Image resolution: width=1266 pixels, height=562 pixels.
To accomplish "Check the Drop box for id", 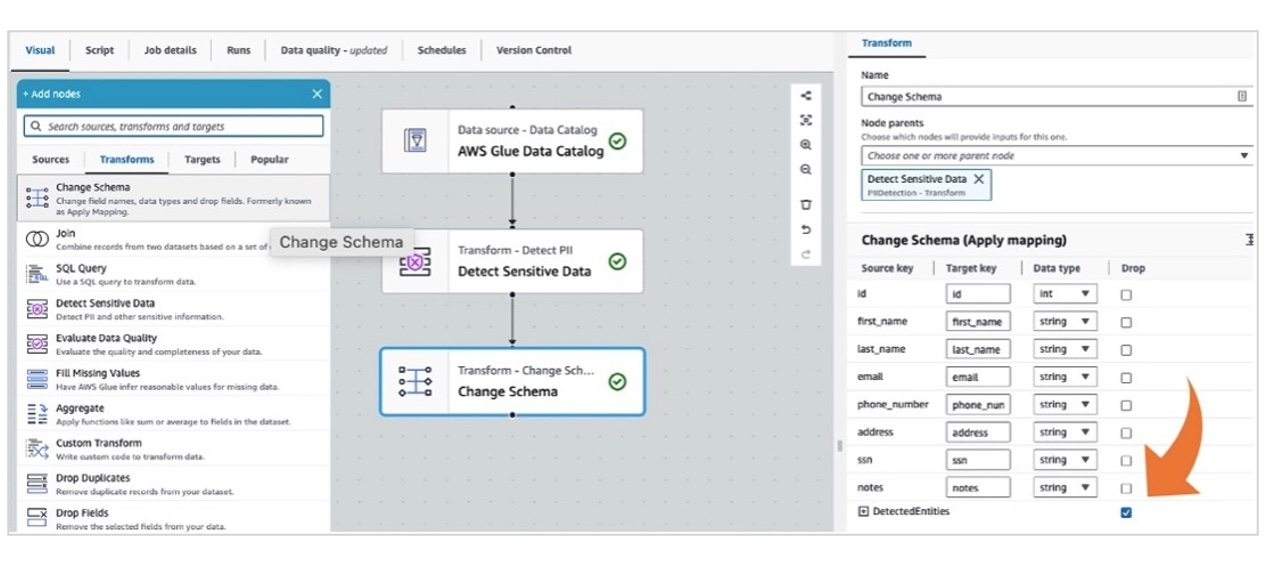I will (x=1126, y=295).
